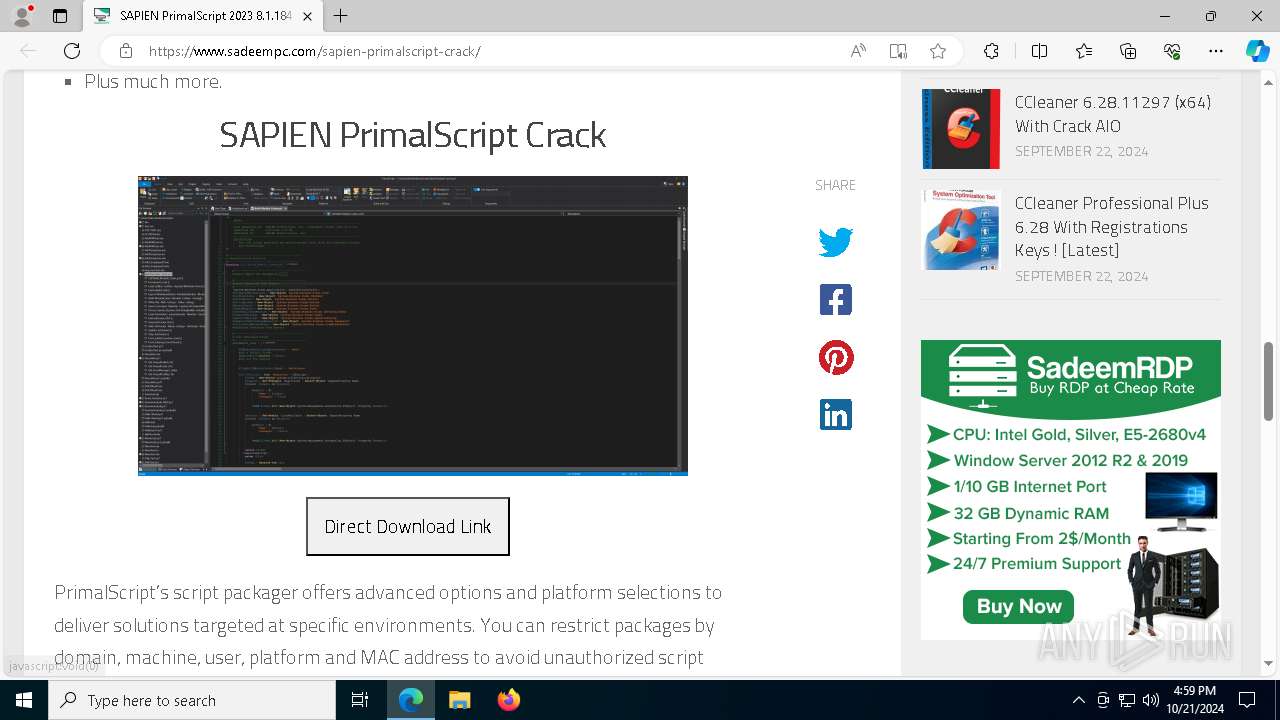Click the clock showing 4:59 PM
This screenshot has width=1280, height=720.
(1193, 691)
